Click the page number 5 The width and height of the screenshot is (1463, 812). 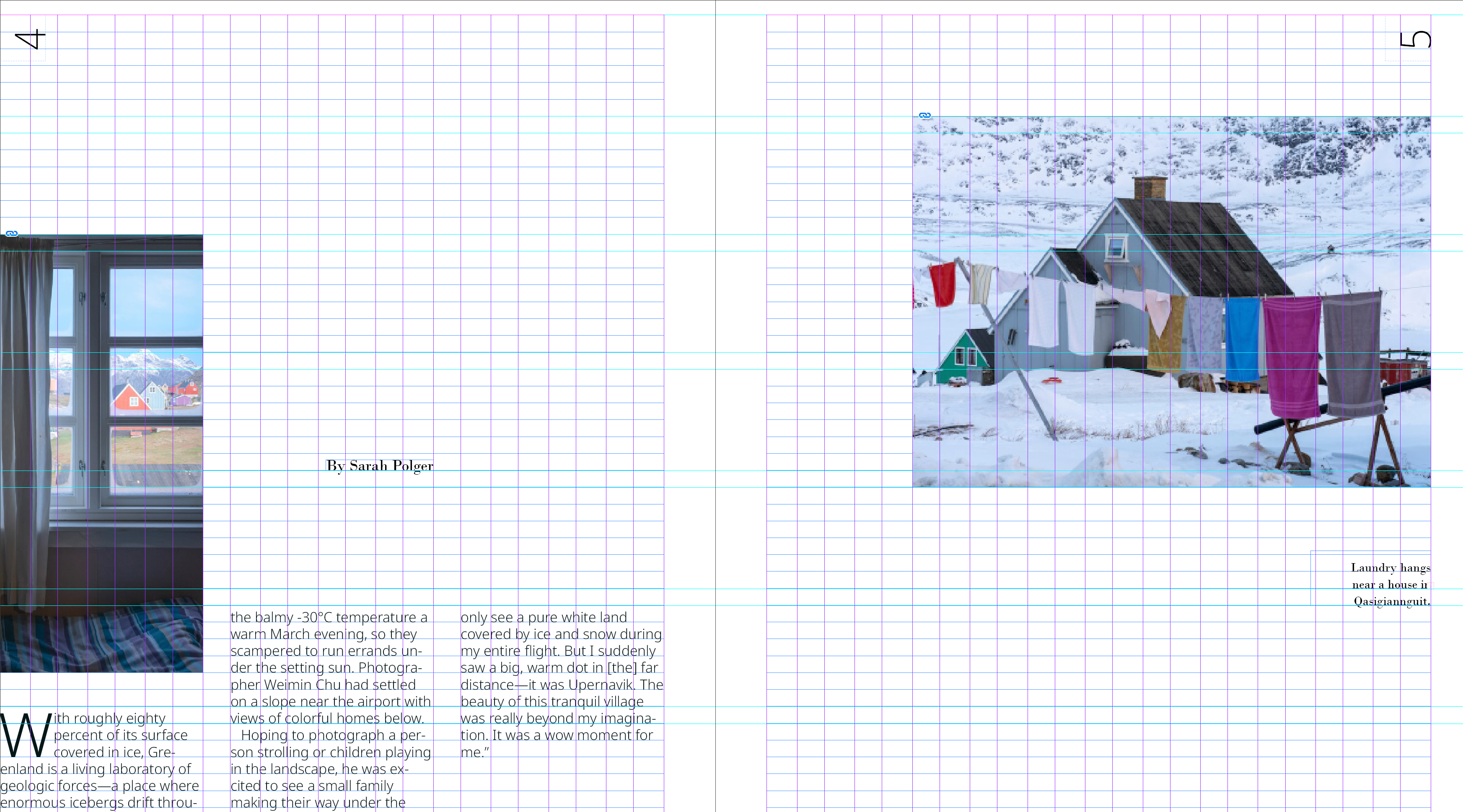[1415, 39]
